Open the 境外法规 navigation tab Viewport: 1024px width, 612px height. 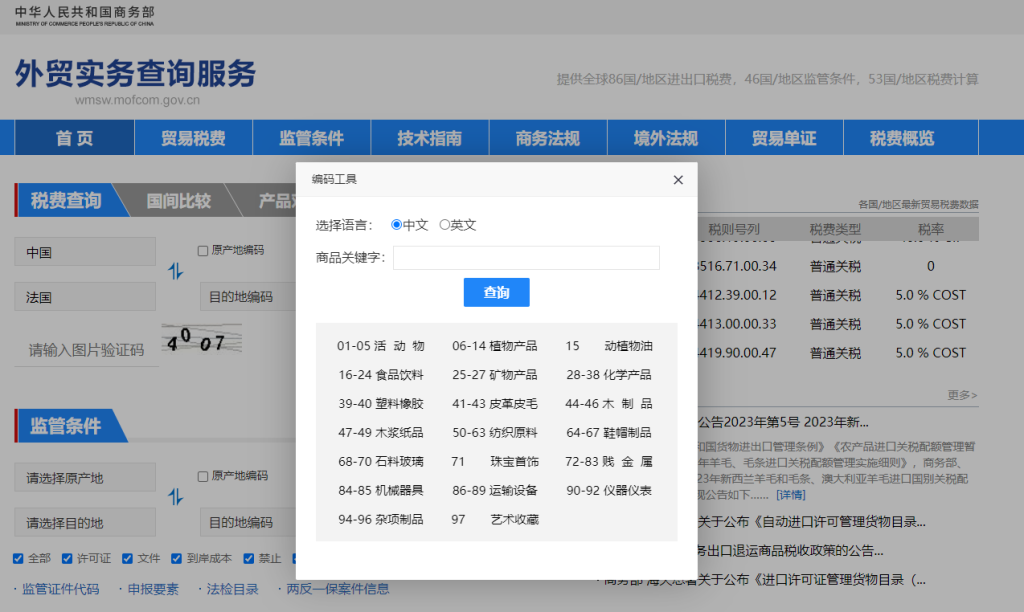tap(666, 138)
